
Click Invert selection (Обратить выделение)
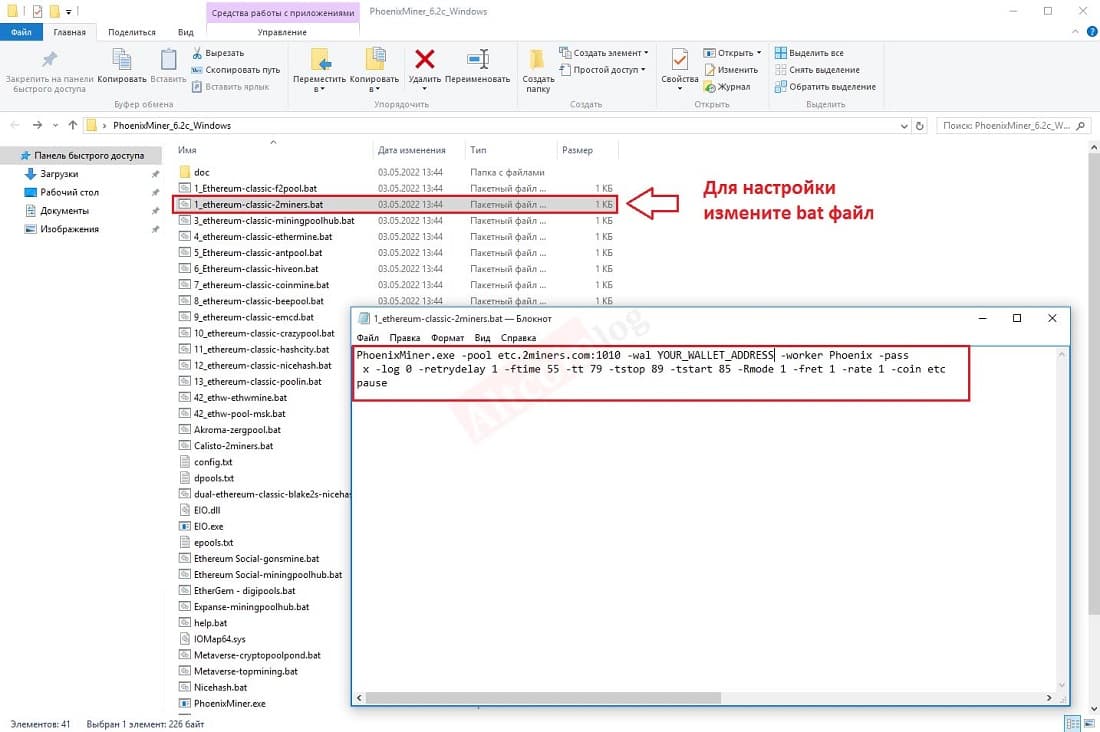825,86
